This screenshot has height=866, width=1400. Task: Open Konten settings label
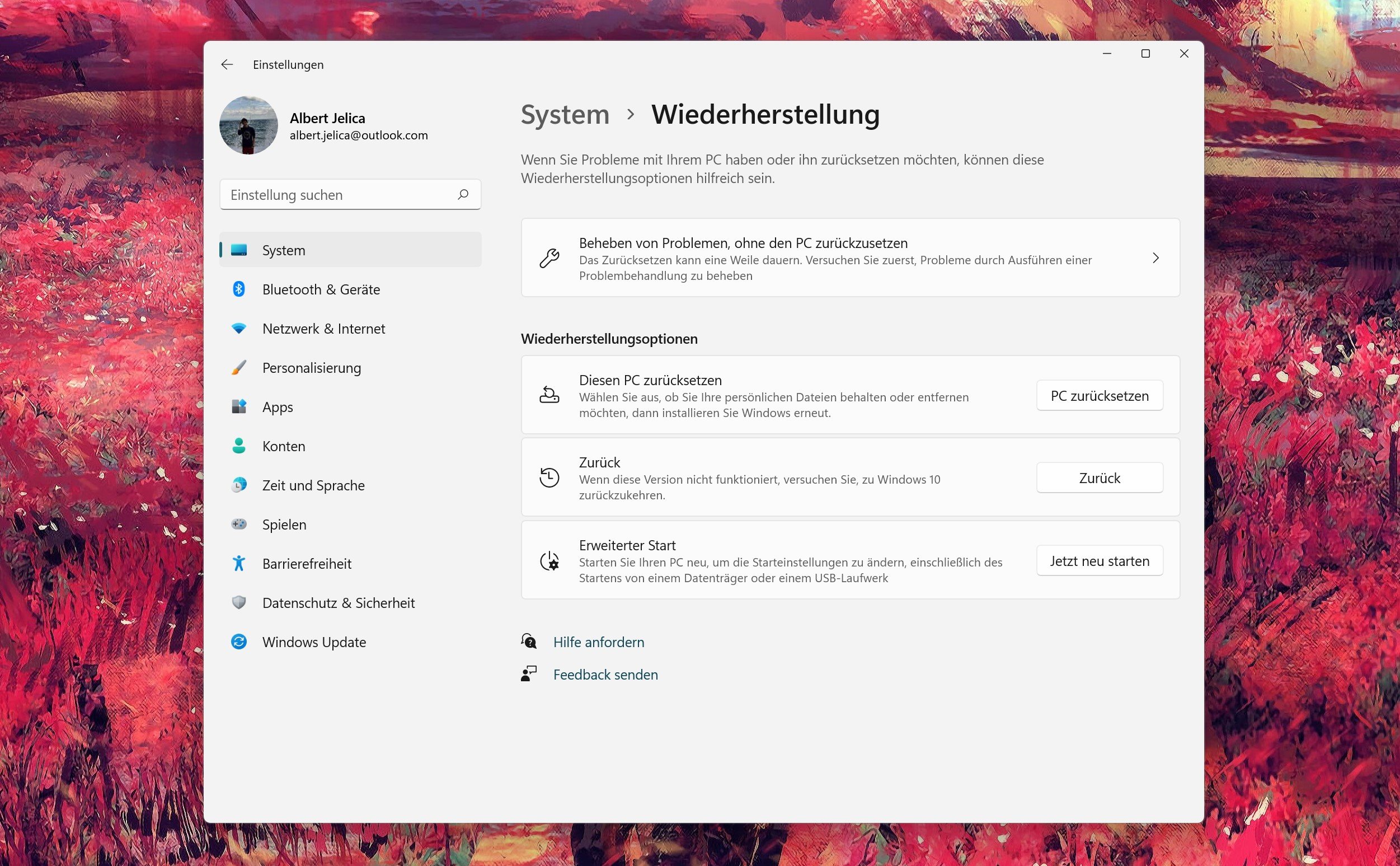coord(284,446)
